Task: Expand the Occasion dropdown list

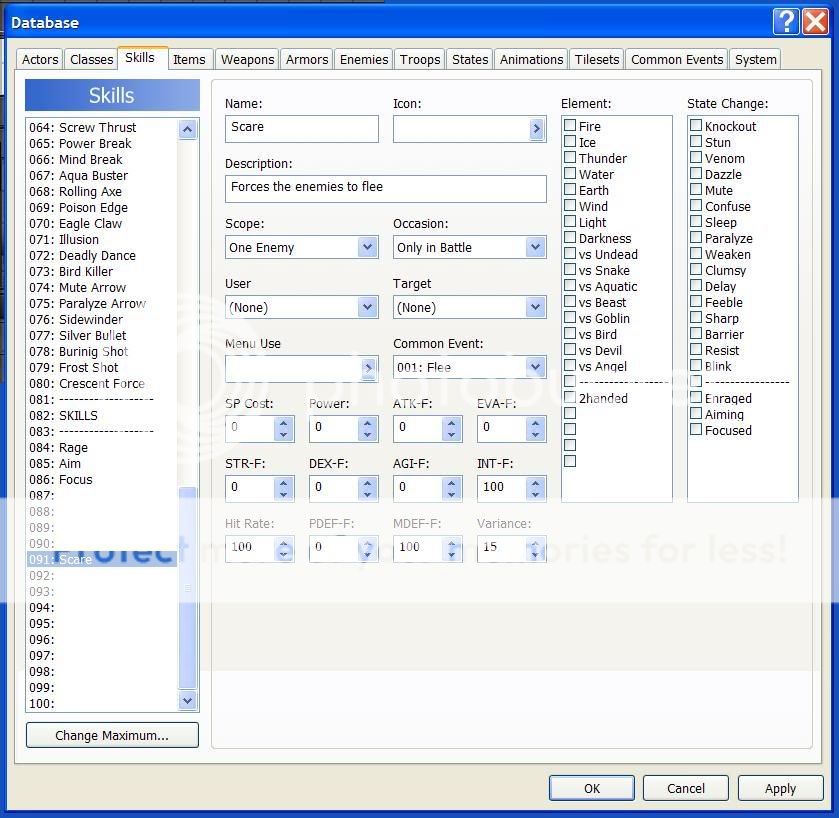Action: [535, 247]
